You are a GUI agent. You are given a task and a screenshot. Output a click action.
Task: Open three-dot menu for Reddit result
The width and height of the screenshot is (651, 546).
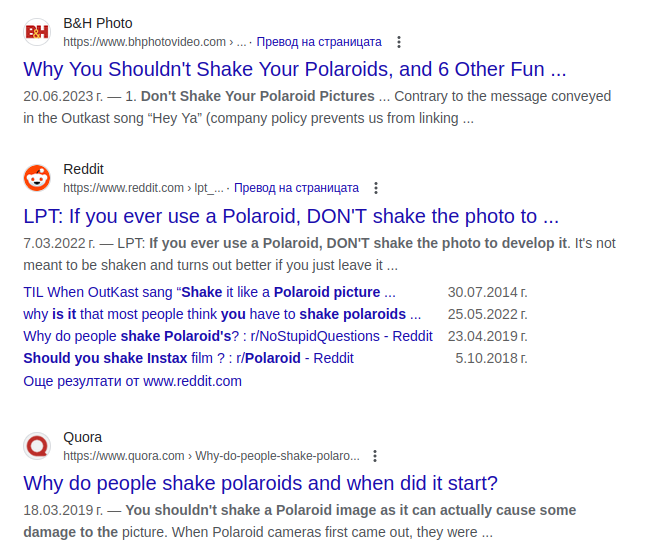coord(376,188)
